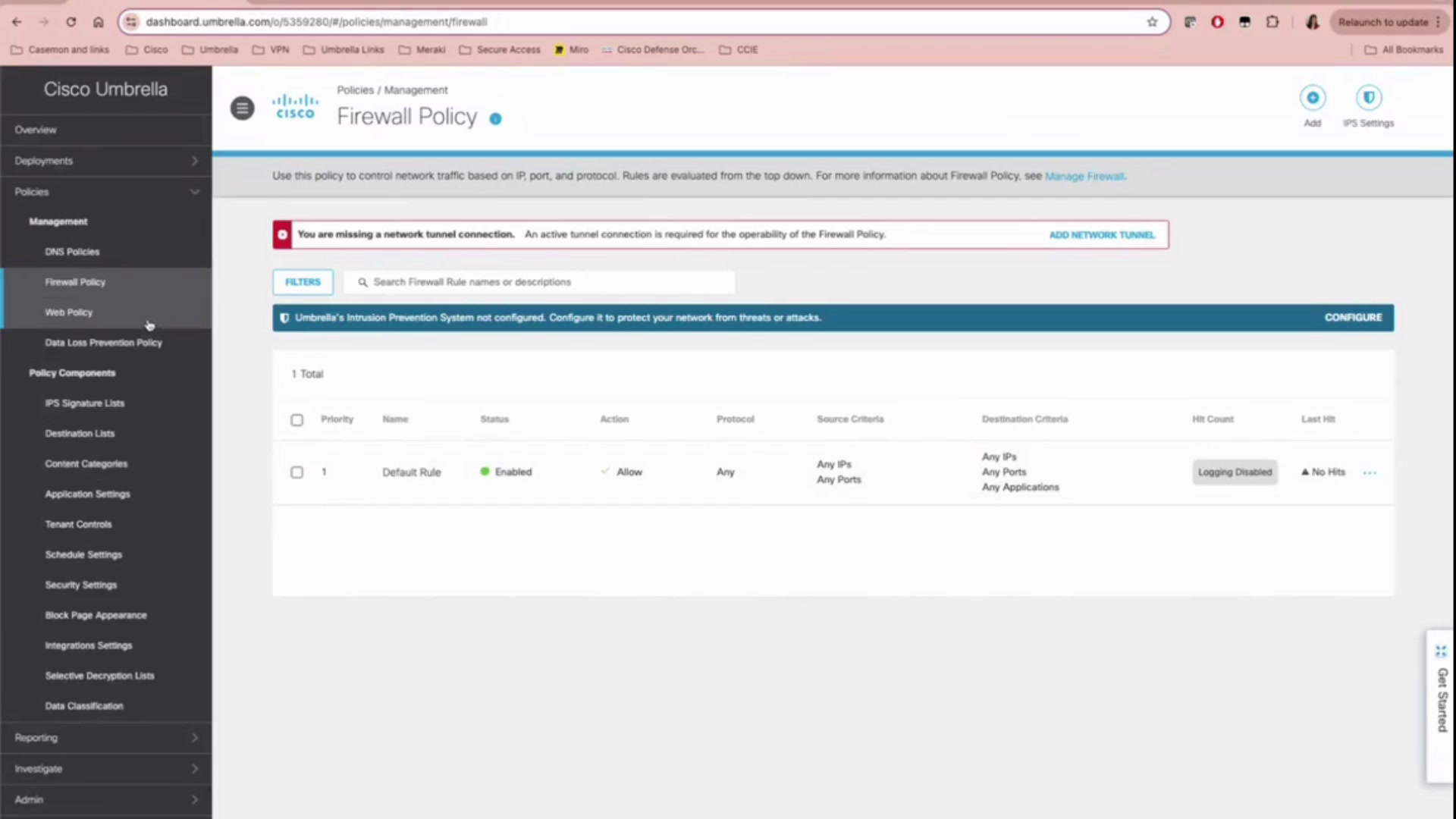Click ADD NETWORK TUNNEL link
Viewport: 1456px width, 819px height.
[x=1102, y=235]
